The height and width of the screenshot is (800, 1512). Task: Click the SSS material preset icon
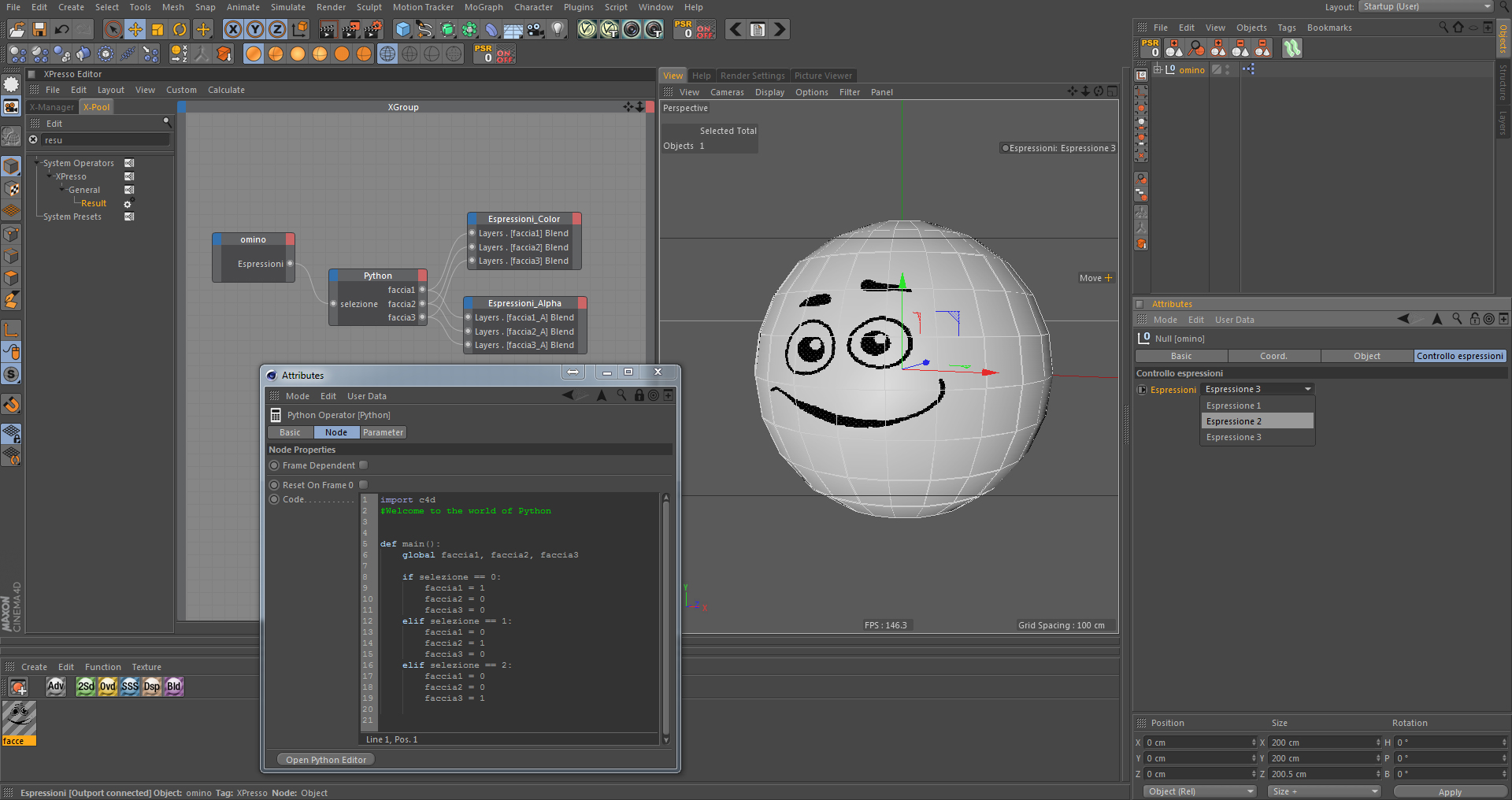point(130,687)
